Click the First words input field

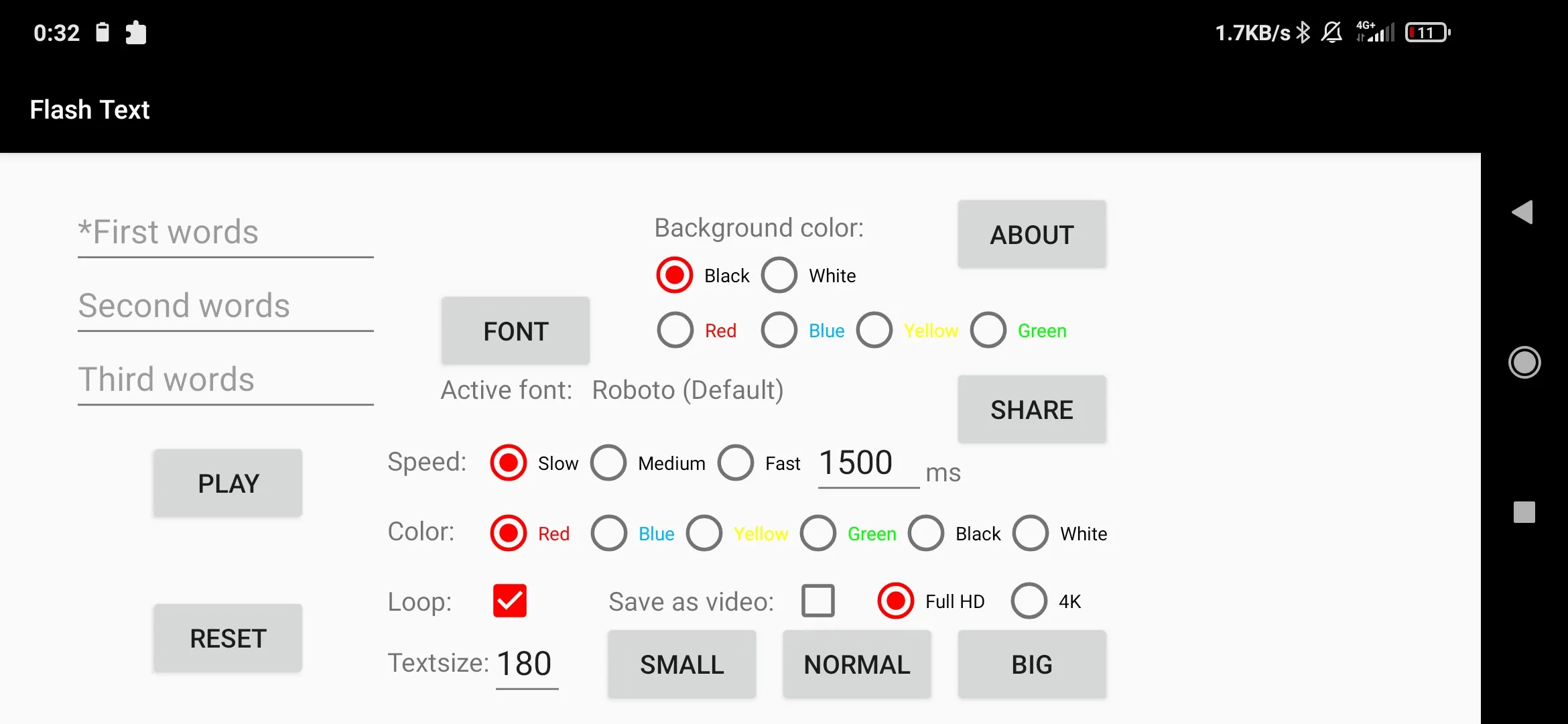226,232
